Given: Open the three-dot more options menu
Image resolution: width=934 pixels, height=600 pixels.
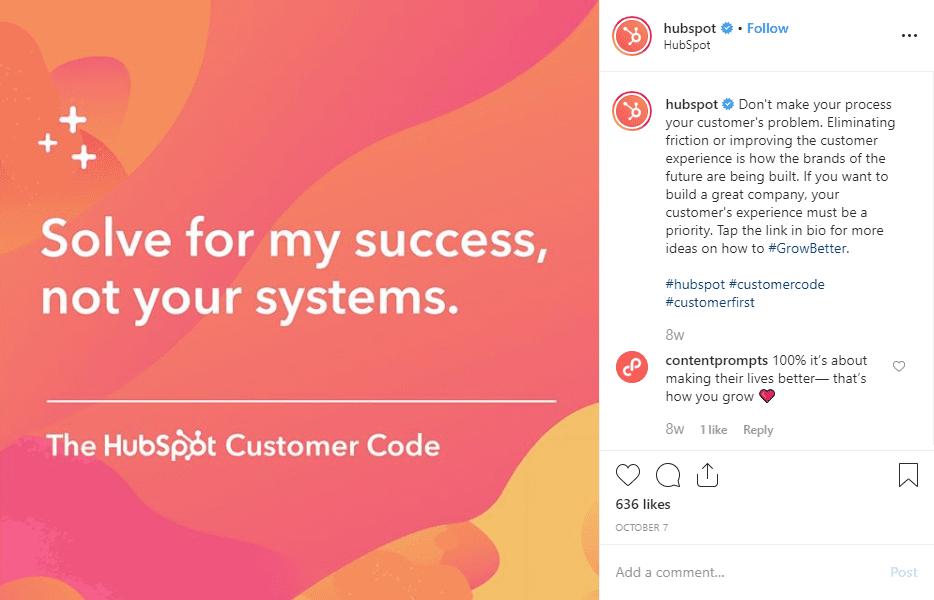Looking at the screenshot, I should 908,35.
